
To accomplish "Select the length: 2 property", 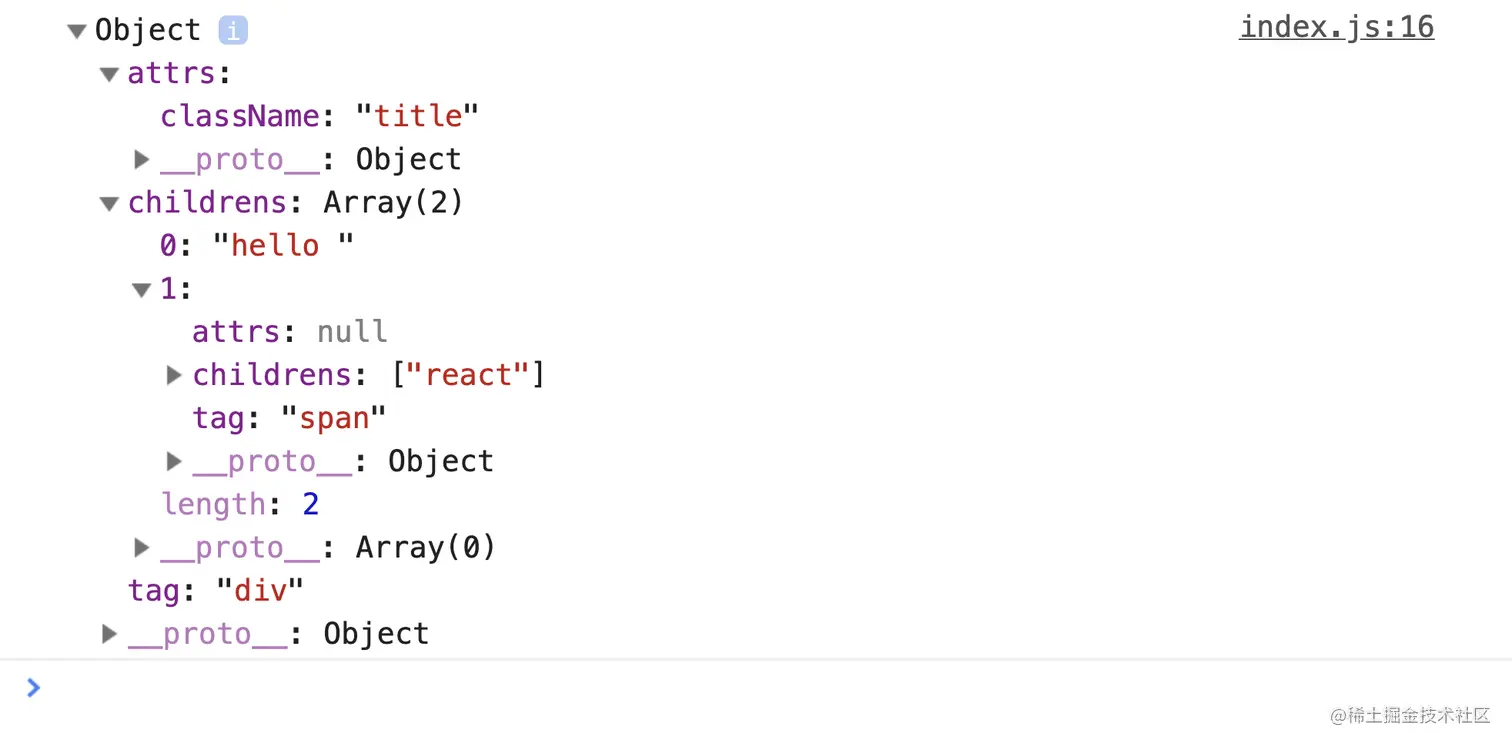I will [x=240, y=504].
